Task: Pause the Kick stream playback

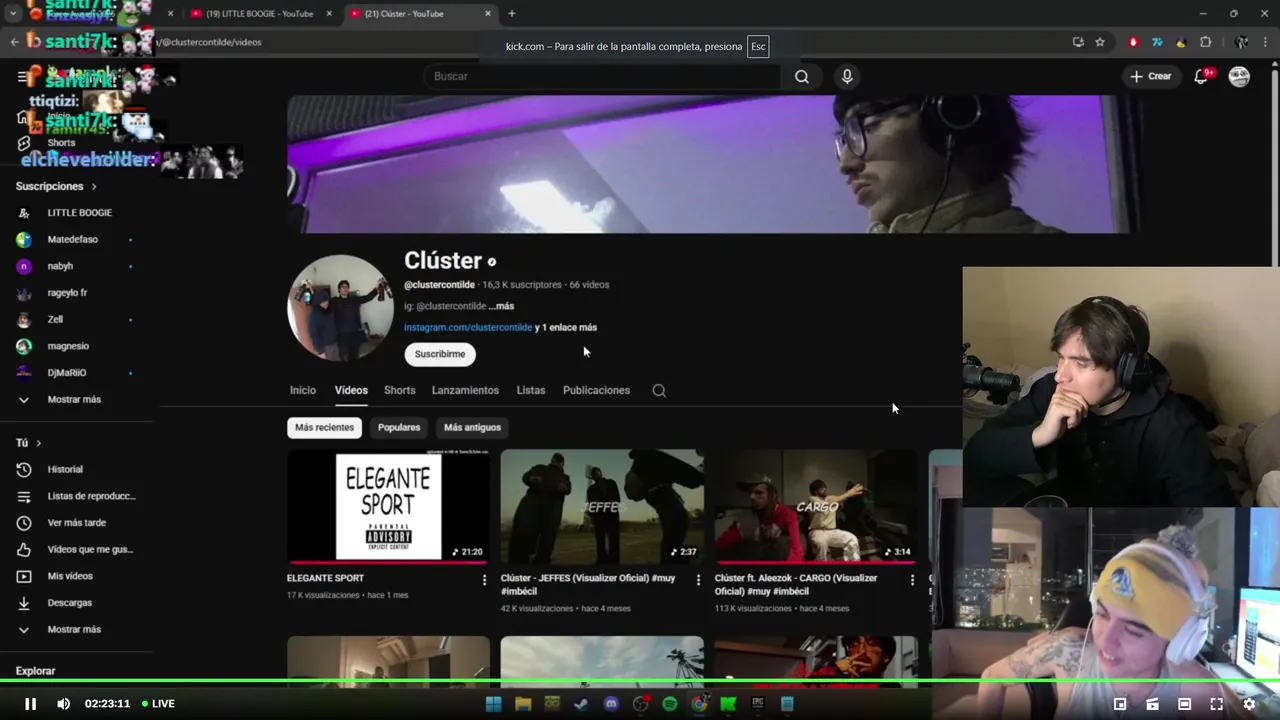Action: 30,704
